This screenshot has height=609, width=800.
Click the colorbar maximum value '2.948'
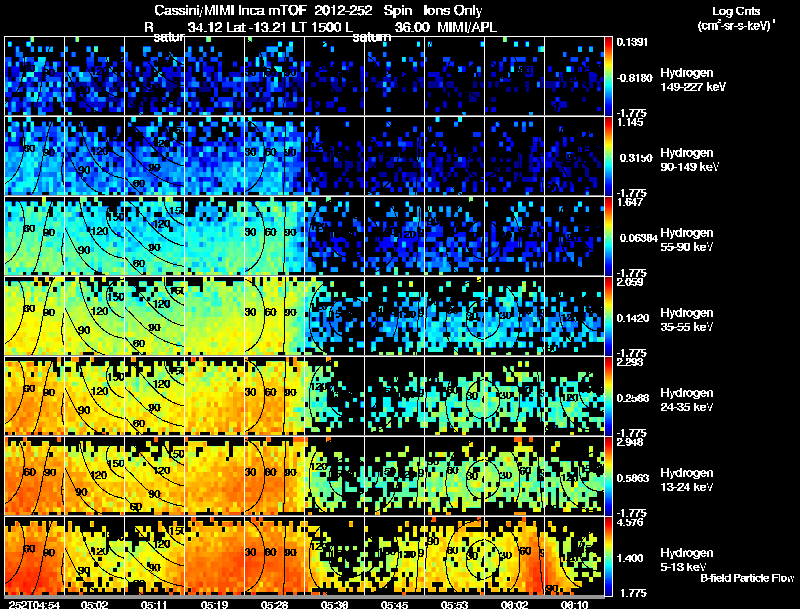pos(630,442)
